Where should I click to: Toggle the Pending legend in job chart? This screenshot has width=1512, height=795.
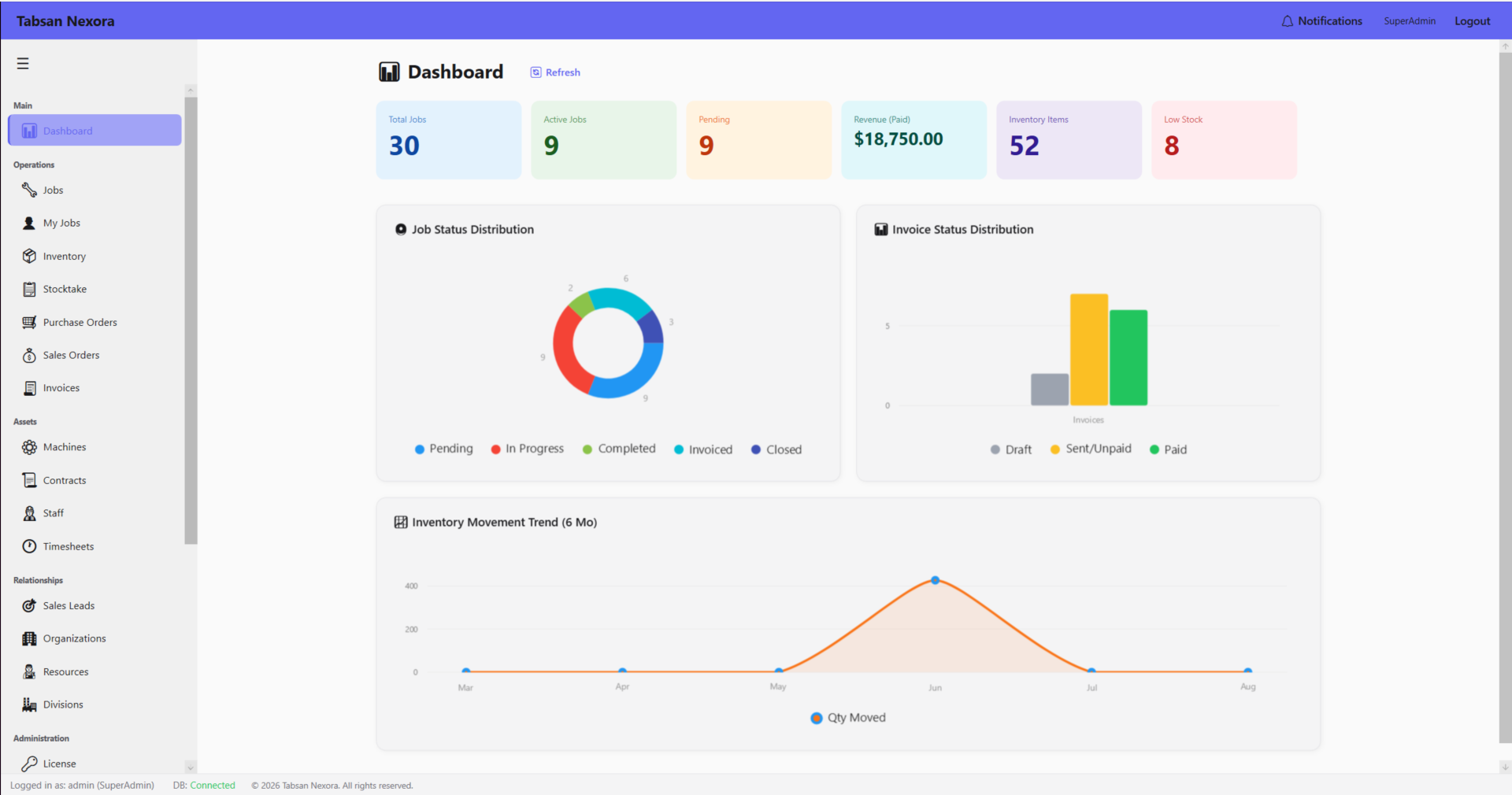443,449
